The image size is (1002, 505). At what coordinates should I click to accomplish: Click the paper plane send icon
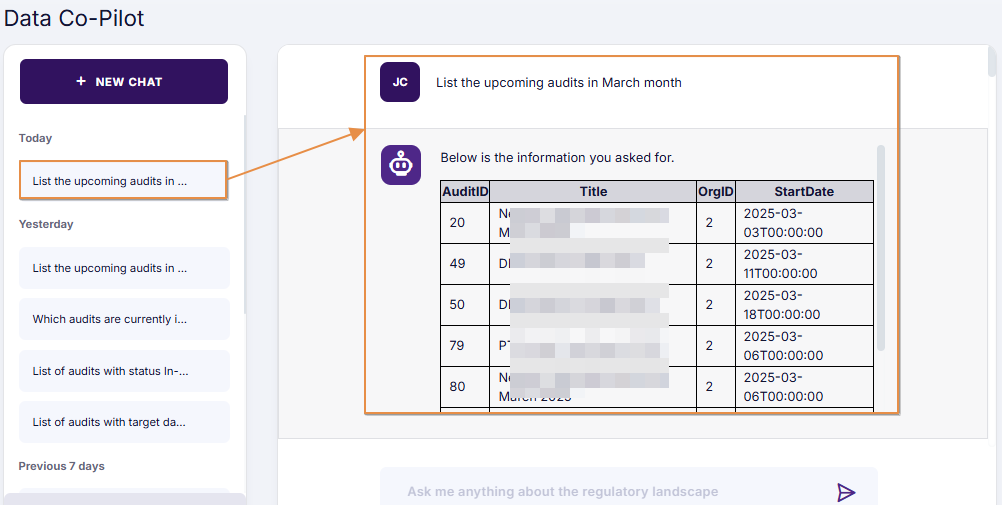[846, 492]
